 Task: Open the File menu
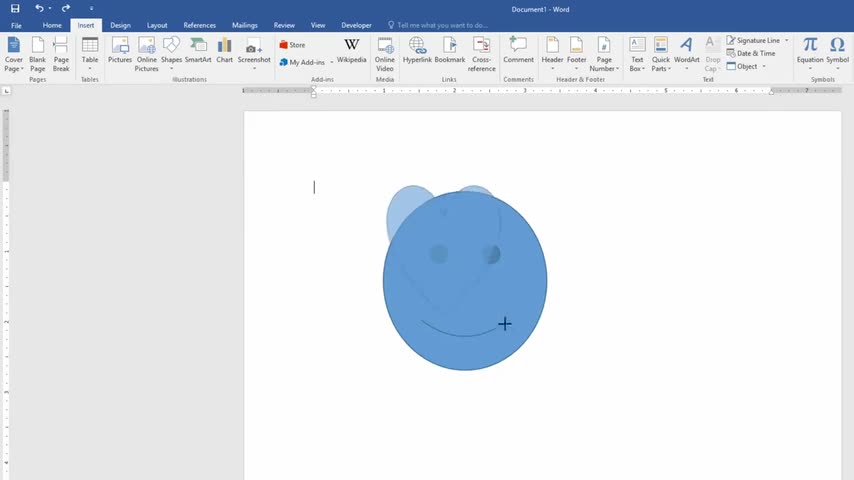coord(16,25)
